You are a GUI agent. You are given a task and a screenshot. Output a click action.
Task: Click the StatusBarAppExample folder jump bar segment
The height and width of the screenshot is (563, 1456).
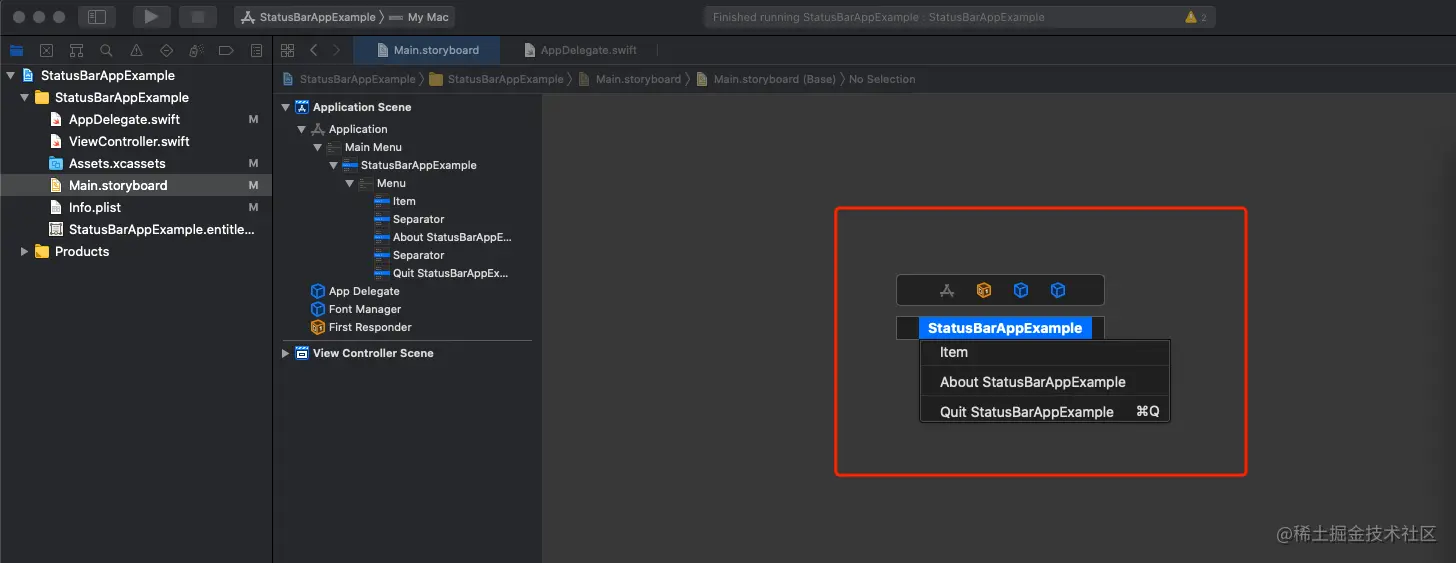pos(497,79)
